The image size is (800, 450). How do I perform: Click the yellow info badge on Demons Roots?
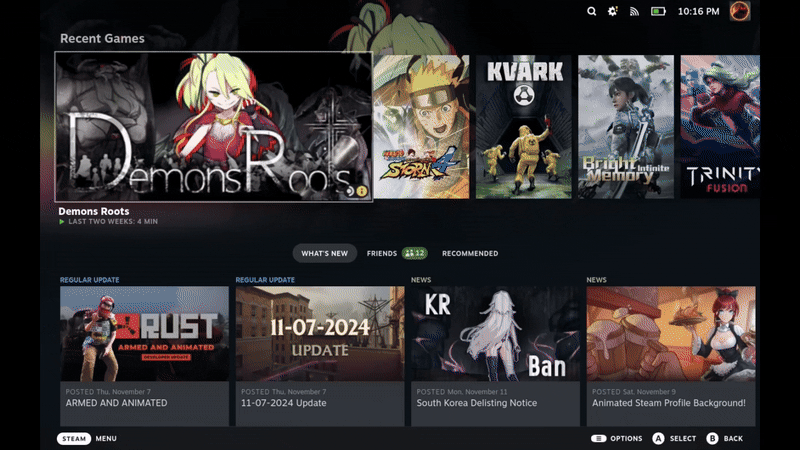click(x=362, y=191)
